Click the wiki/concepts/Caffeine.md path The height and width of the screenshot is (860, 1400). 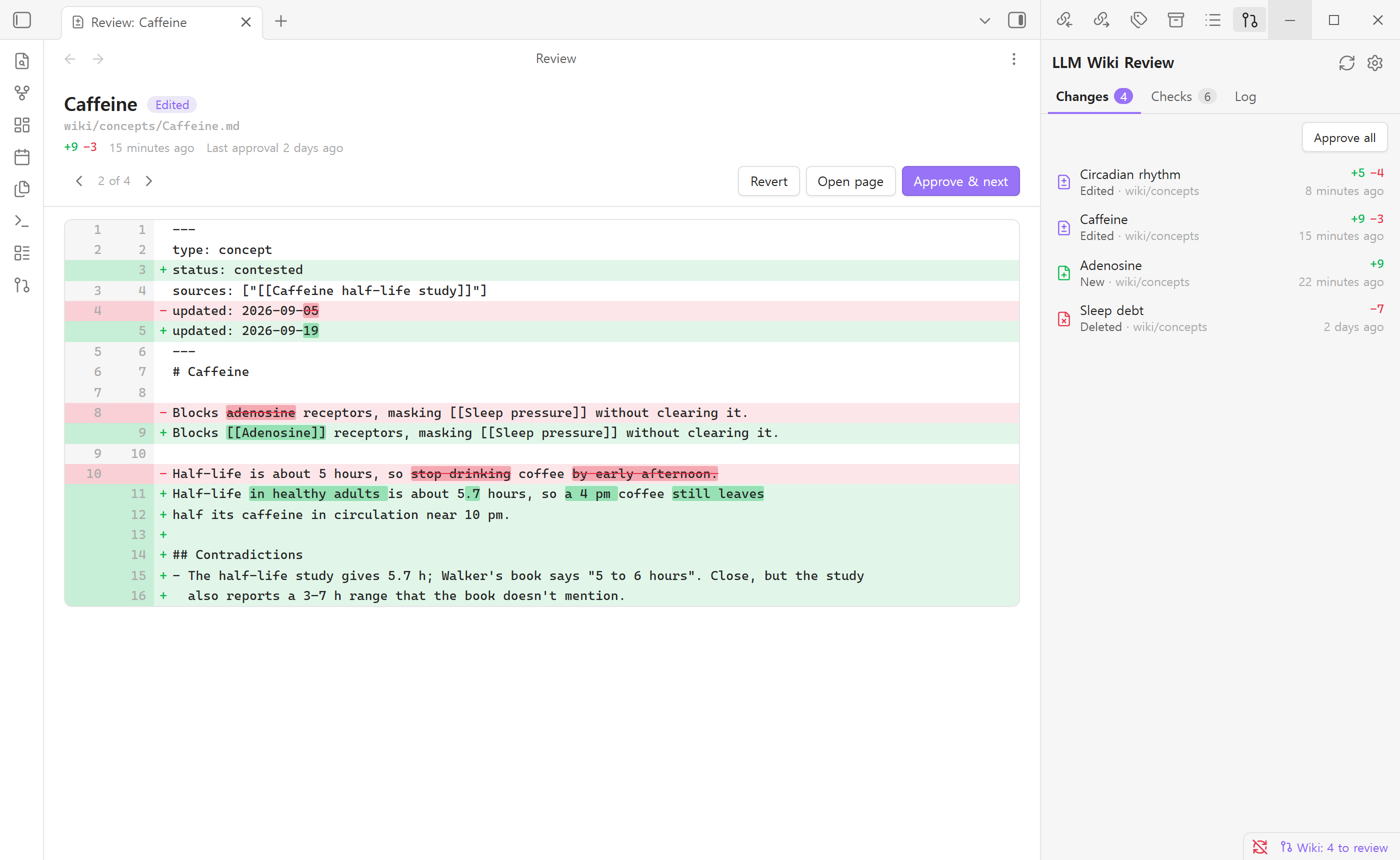[x=151, y=125]
